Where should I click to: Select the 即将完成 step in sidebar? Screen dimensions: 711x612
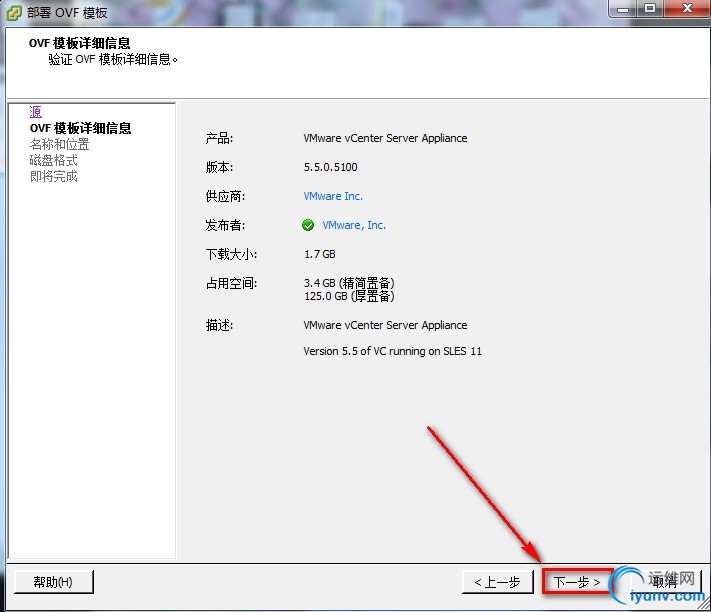point(54,176)
